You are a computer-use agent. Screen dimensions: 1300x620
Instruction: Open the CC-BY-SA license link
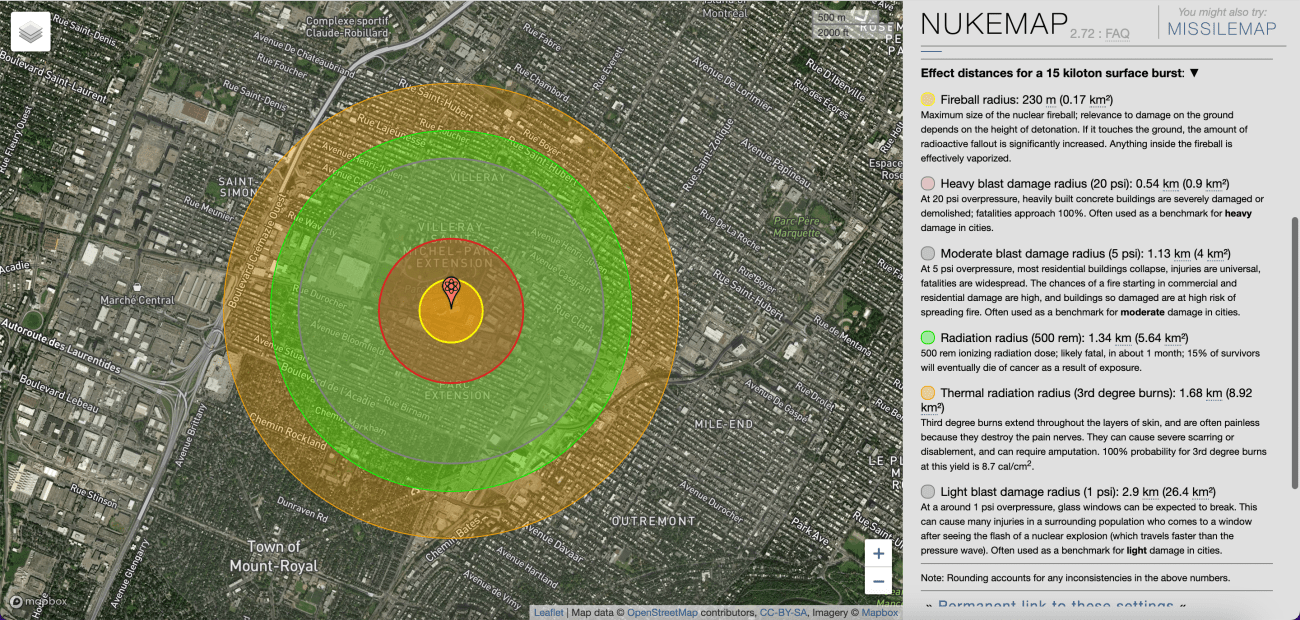coord(785,612)
